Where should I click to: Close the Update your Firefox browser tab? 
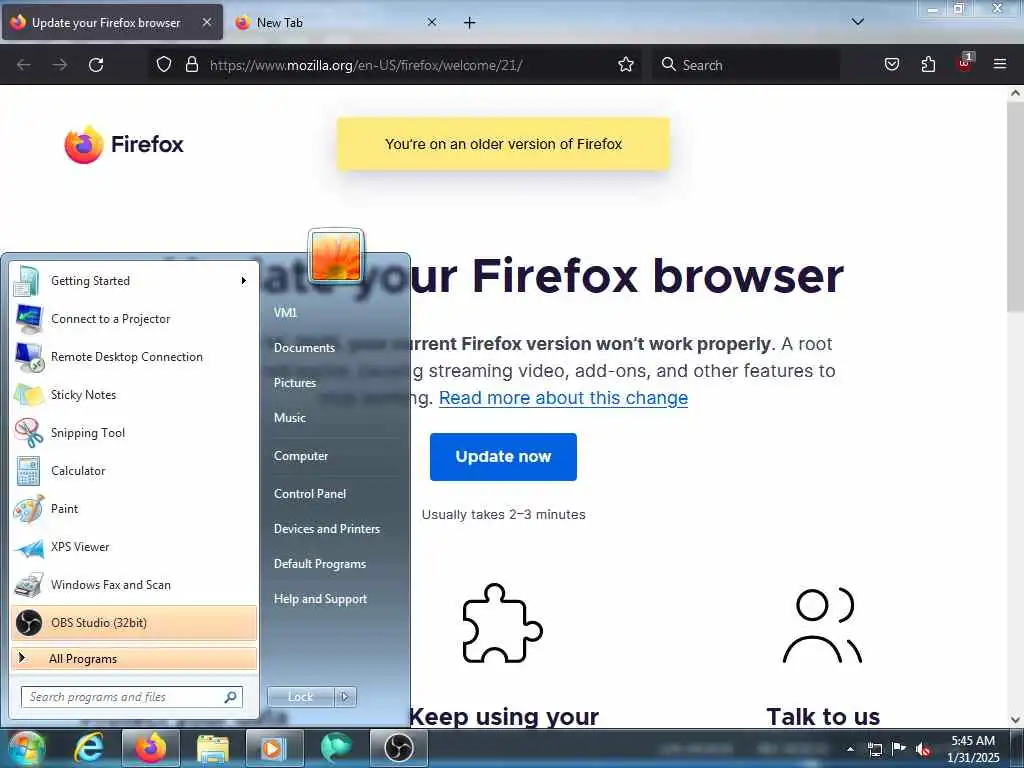click(x=206, y=22)
